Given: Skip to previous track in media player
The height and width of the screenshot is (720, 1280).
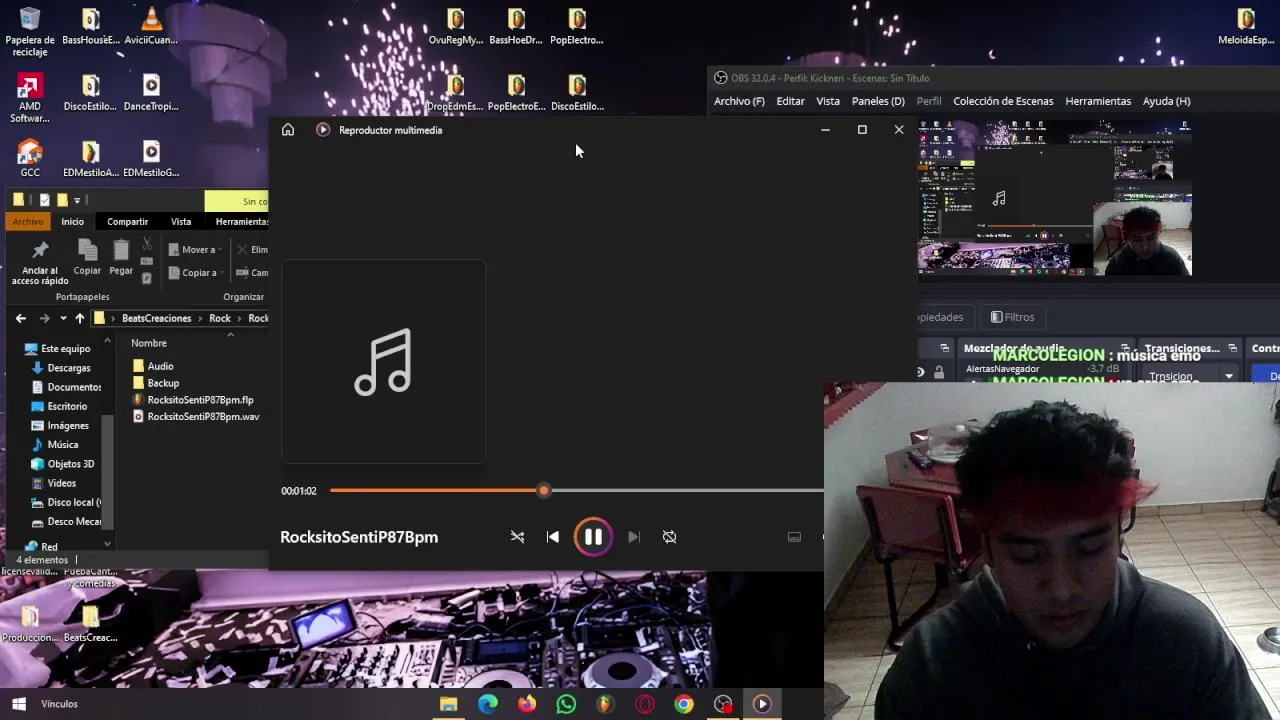Looking at the screenshot, I should pyautogui.click(x=553, y=537).
